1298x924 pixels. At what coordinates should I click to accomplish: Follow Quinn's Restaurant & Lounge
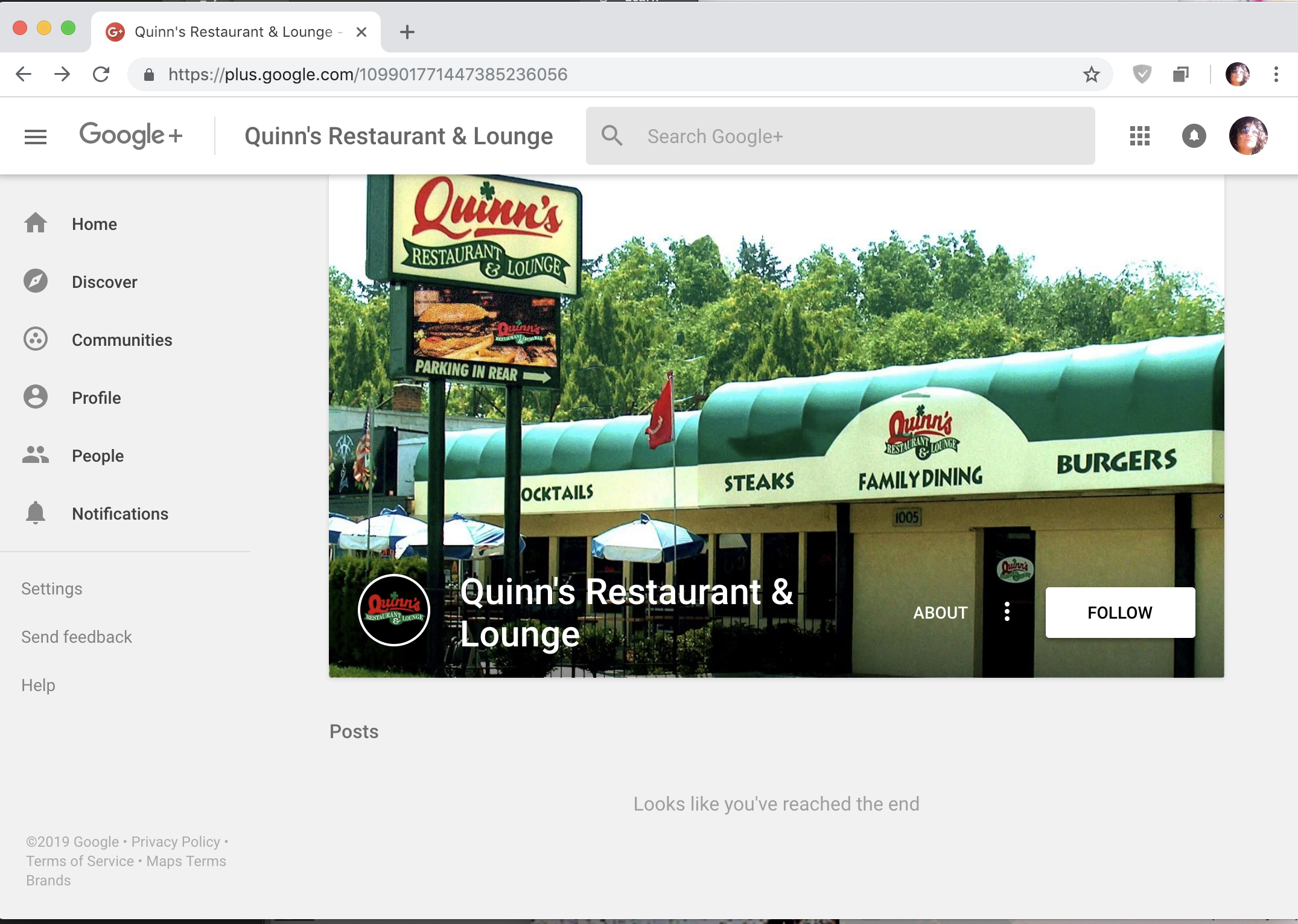[1120, 613]
